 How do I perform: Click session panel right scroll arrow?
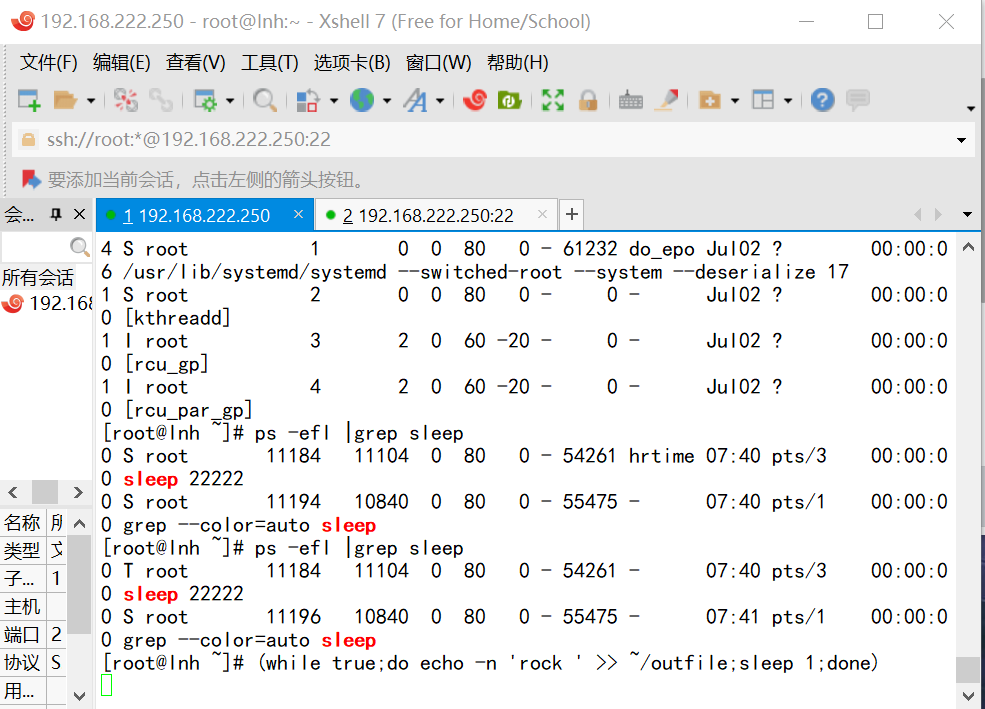(78, 492)
